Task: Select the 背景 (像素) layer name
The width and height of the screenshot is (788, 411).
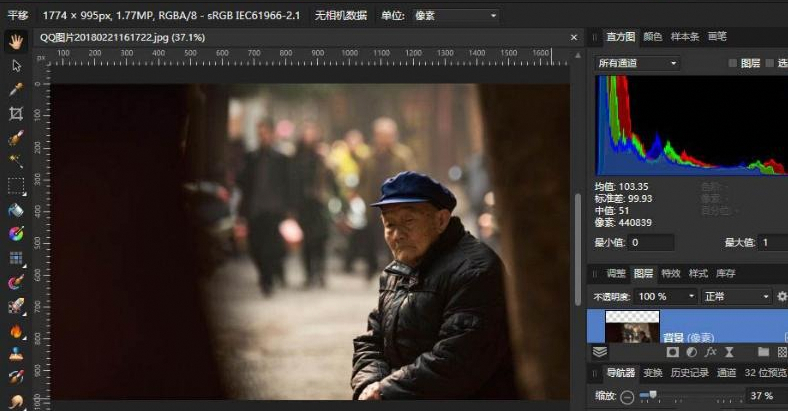Action: [688, 337]
